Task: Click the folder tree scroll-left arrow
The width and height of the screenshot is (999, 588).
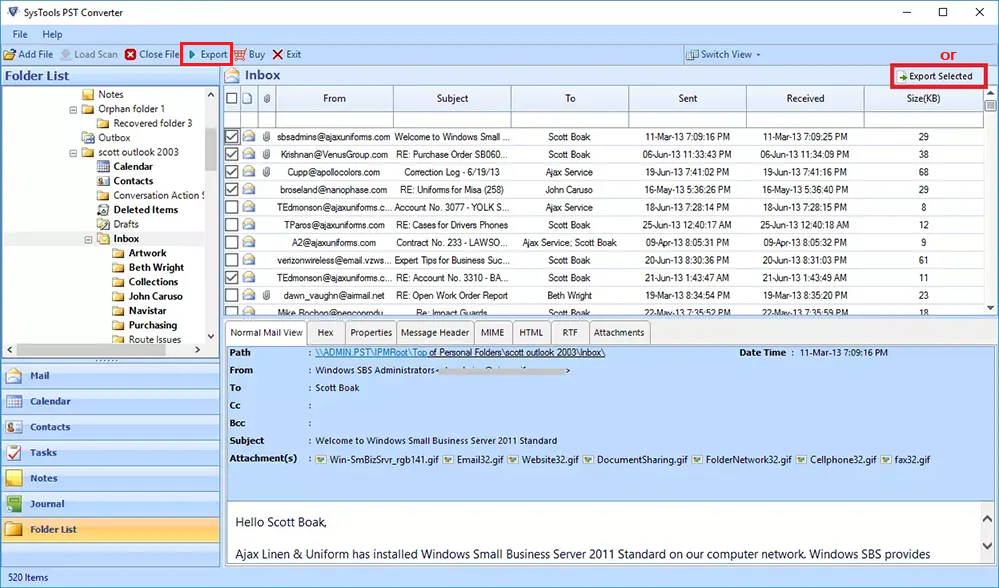Action: 10,350
